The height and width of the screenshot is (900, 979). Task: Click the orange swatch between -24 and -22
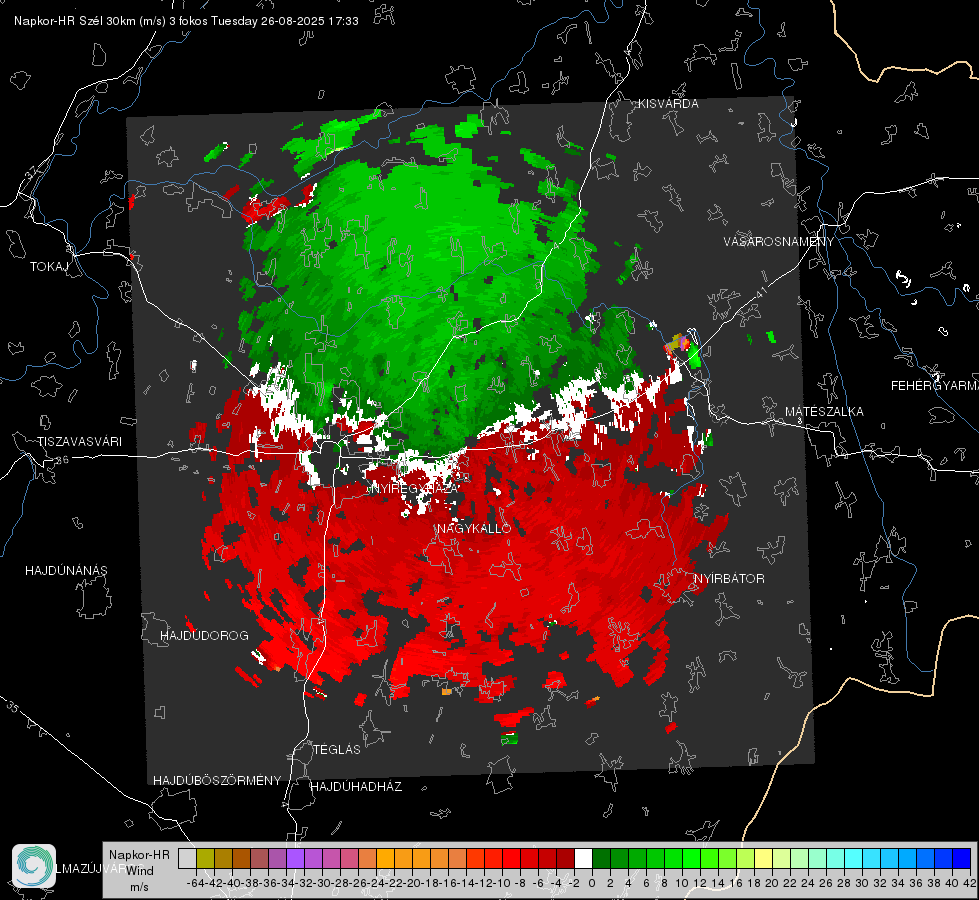(x=385, y=859)
